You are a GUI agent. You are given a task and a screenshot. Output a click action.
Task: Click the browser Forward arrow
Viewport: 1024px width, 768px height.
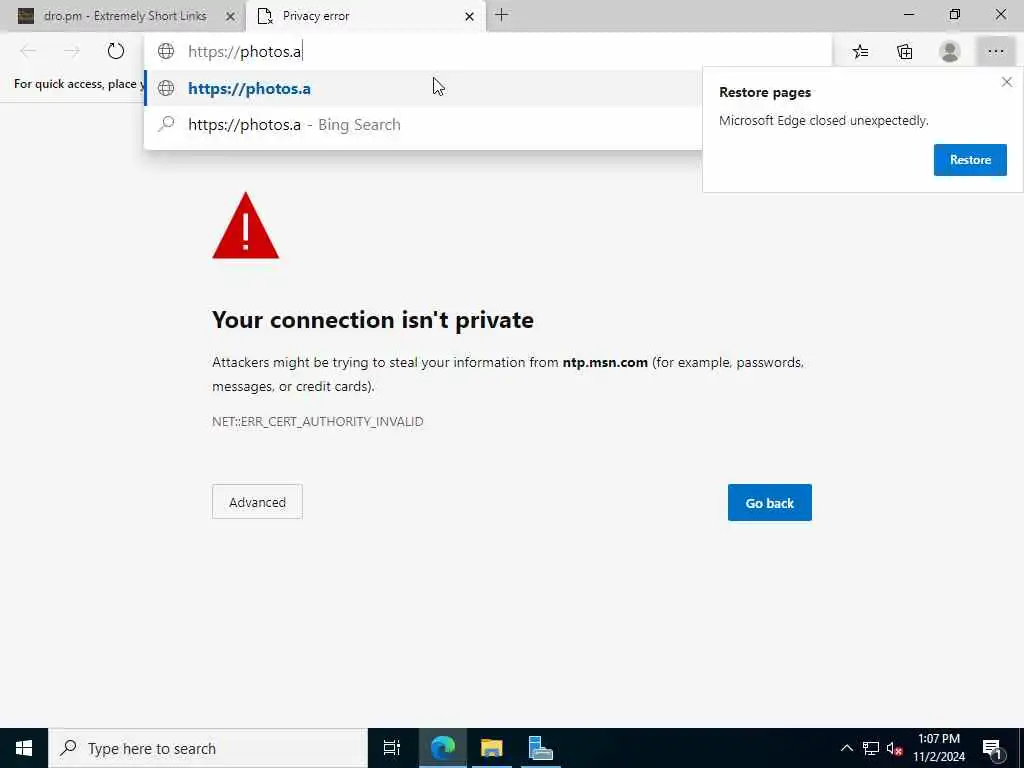pos(72,51)
